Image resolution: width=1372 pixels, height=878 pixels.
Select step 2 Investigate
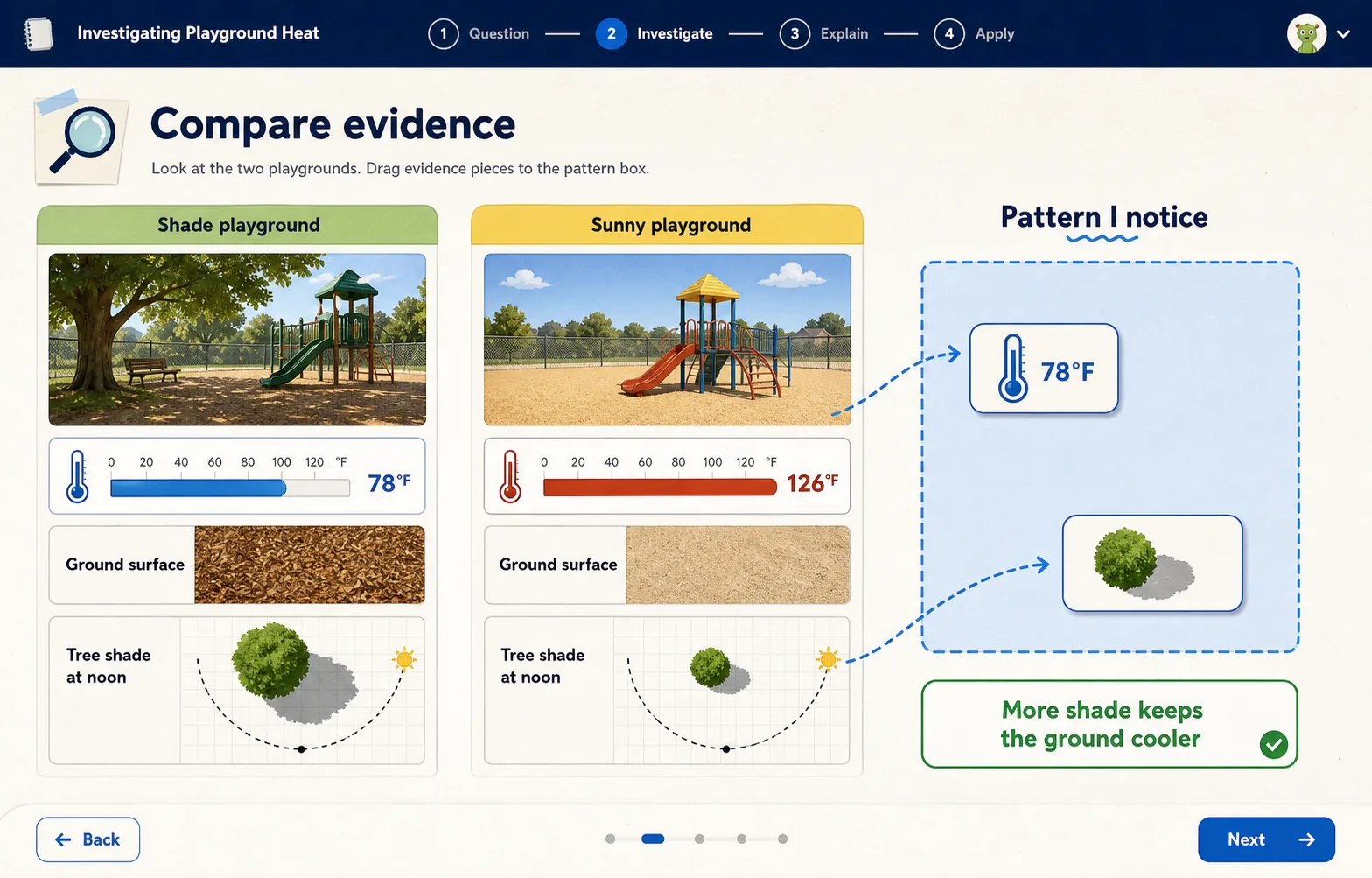click(x=654, y=33)
